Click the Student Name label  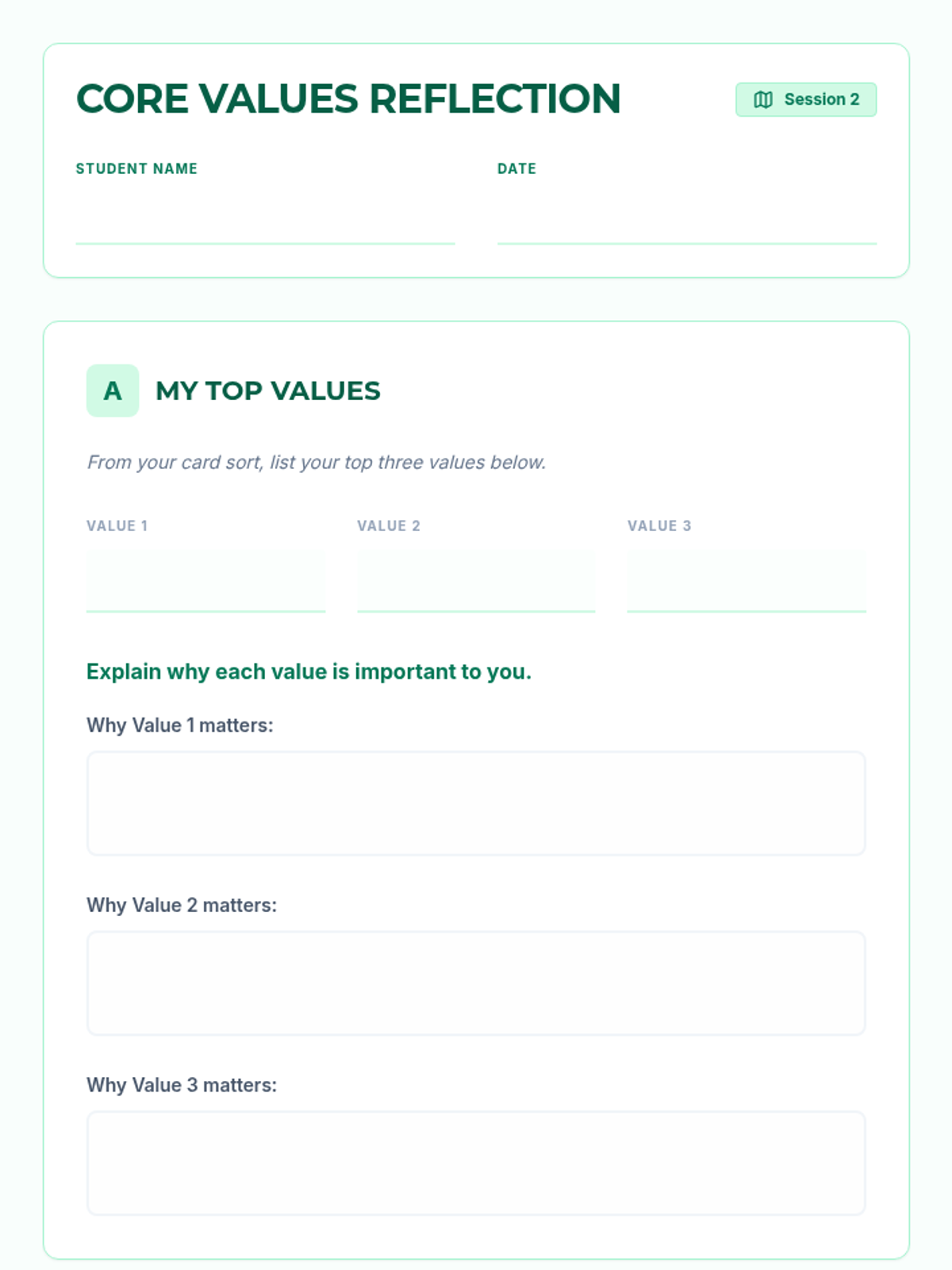[x=136, y=168]
